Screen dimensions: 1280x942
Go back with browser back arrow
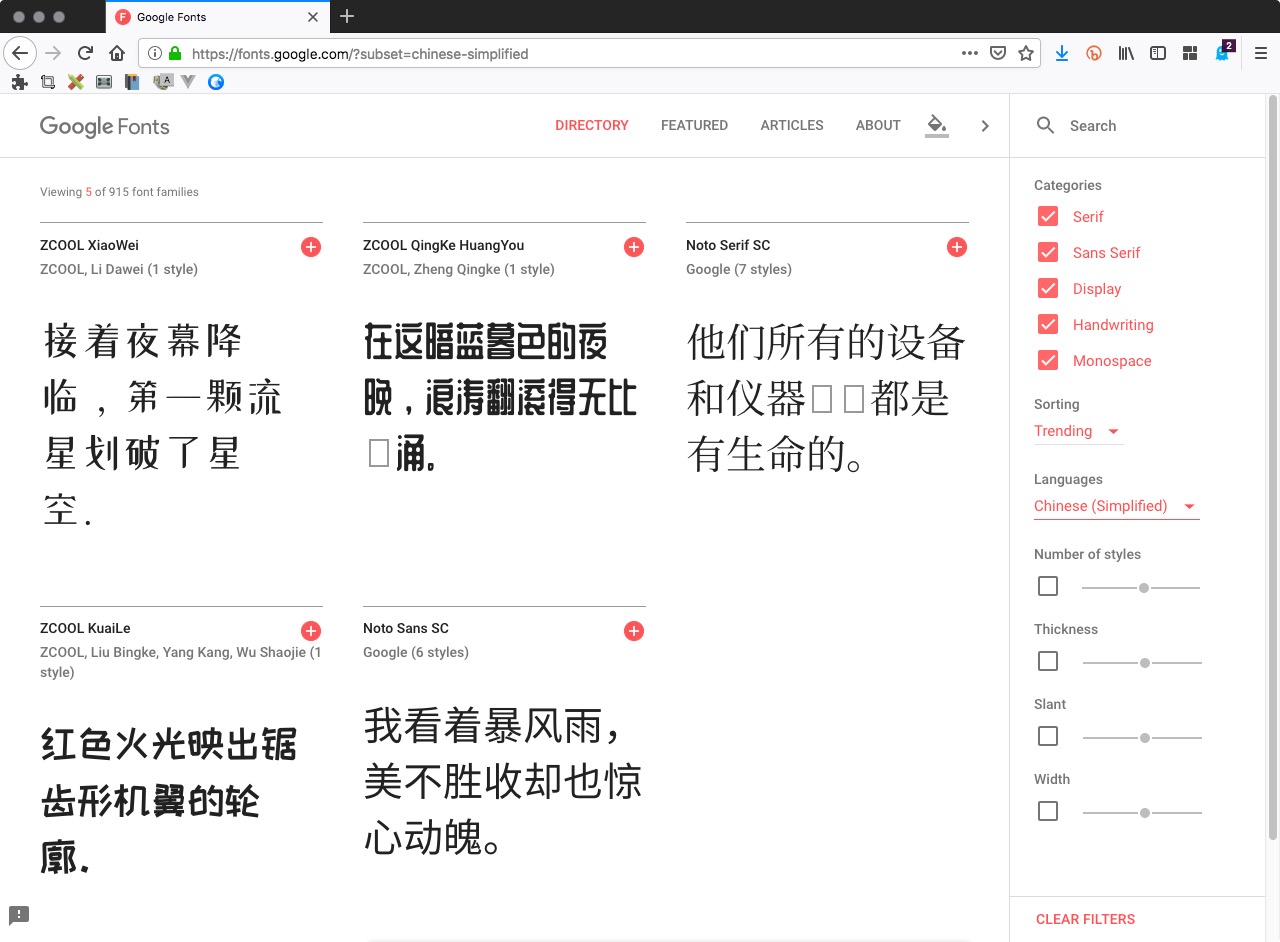coord(20,54)
